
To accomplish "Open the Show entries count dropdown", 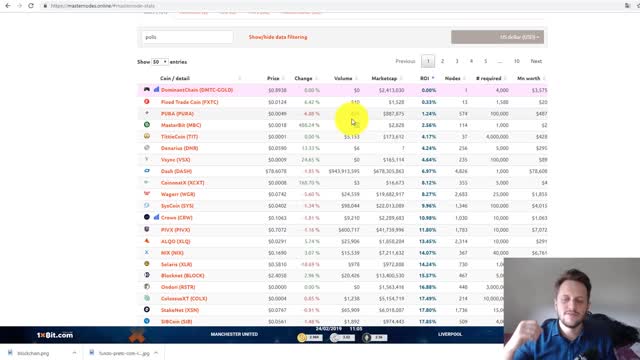I will (160, 62).
